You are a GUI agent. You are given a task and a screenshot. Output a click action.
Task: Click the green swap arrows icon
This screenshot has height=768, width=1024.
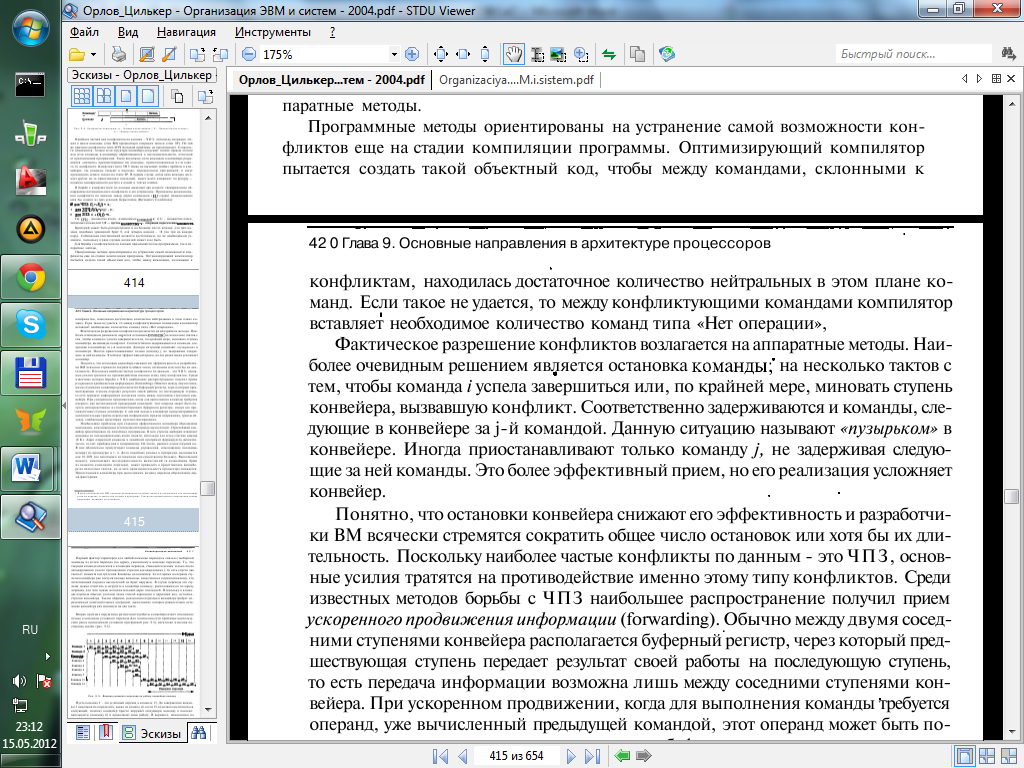[x=609, y=54]
